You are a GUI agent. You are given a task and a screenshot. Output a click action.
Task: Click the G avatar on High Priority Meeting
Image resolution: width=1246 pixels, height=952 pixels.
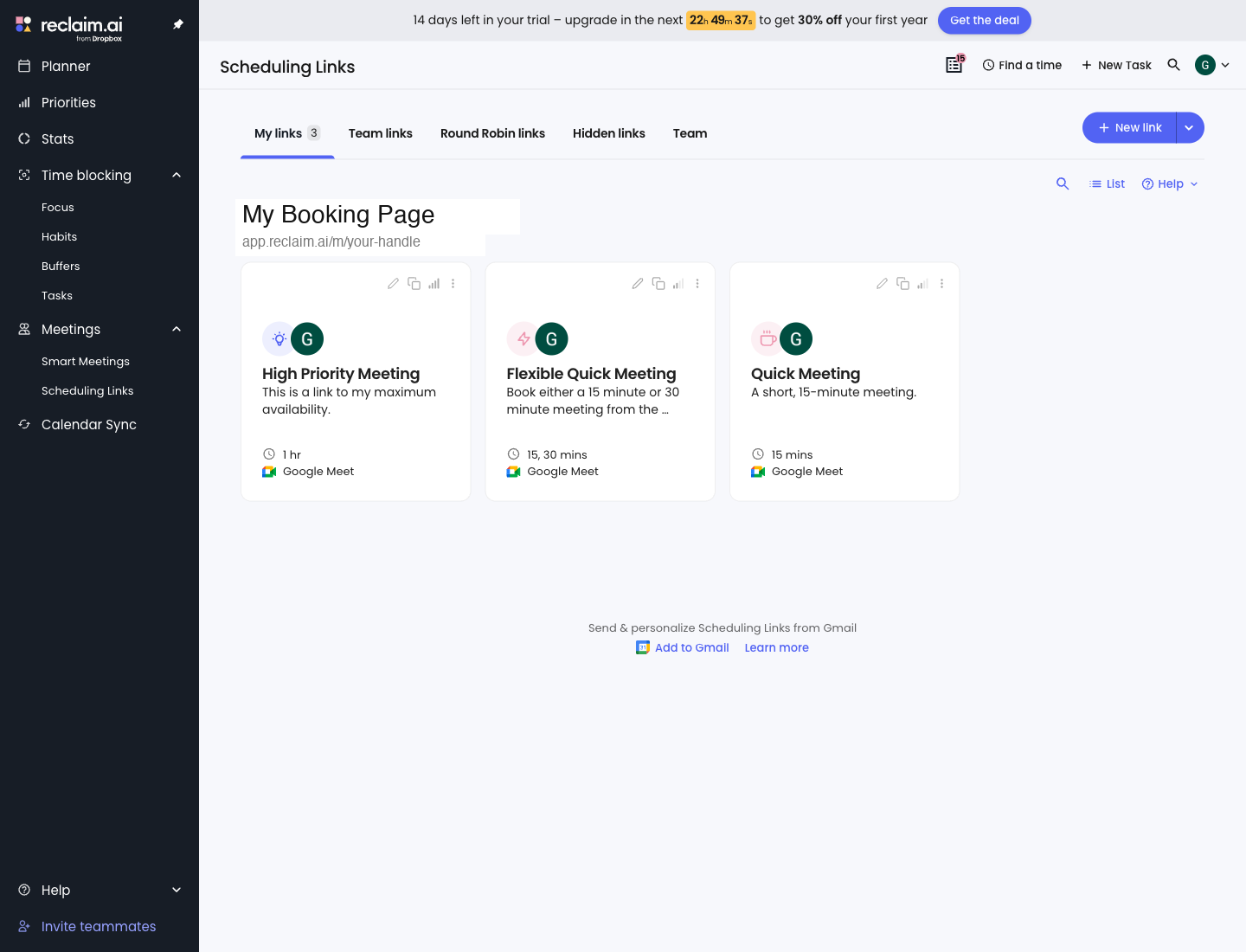(307, 339)
